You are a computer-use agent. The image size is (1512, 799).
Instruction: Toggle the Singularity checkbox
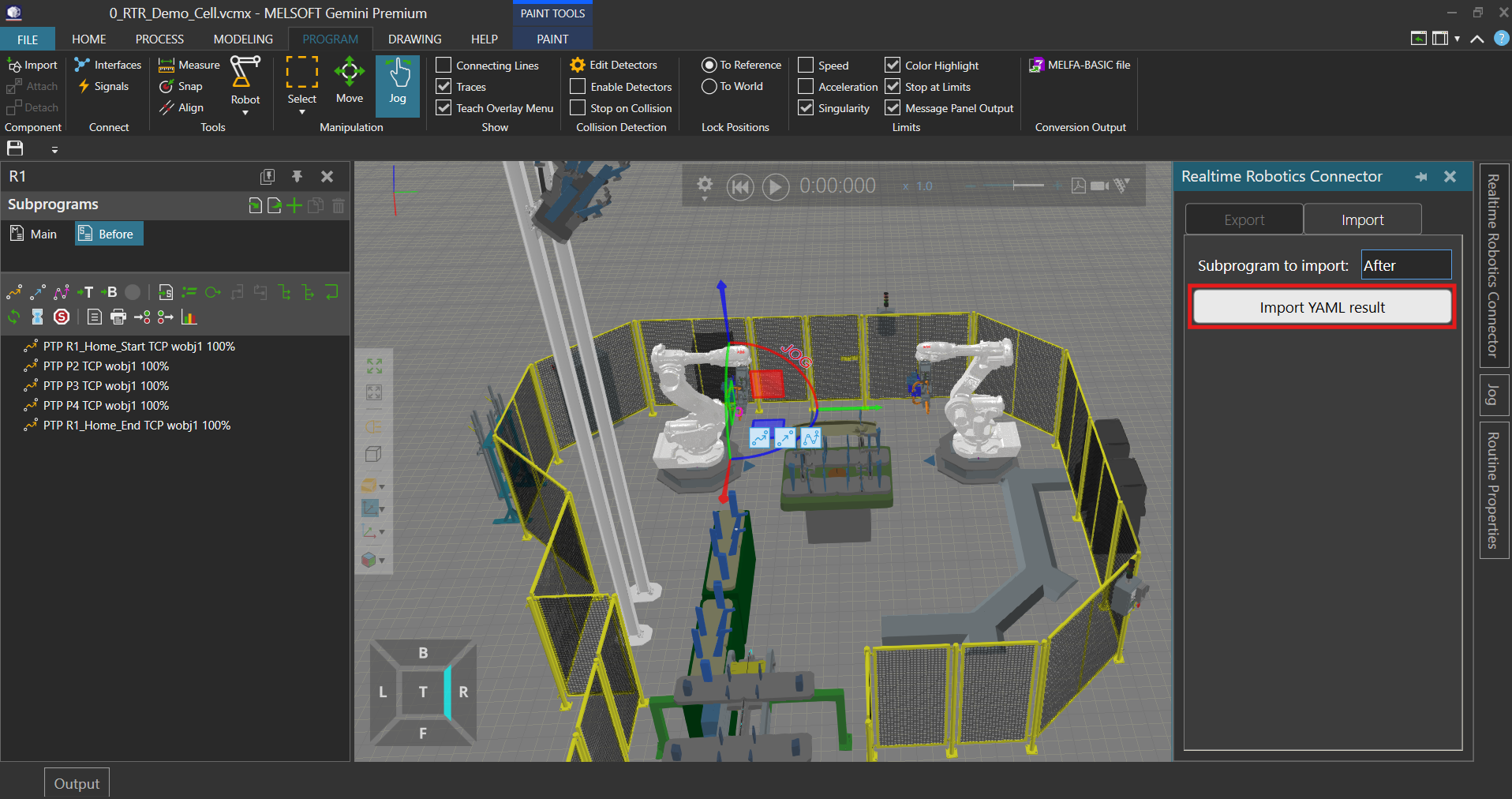pos(806,107)
